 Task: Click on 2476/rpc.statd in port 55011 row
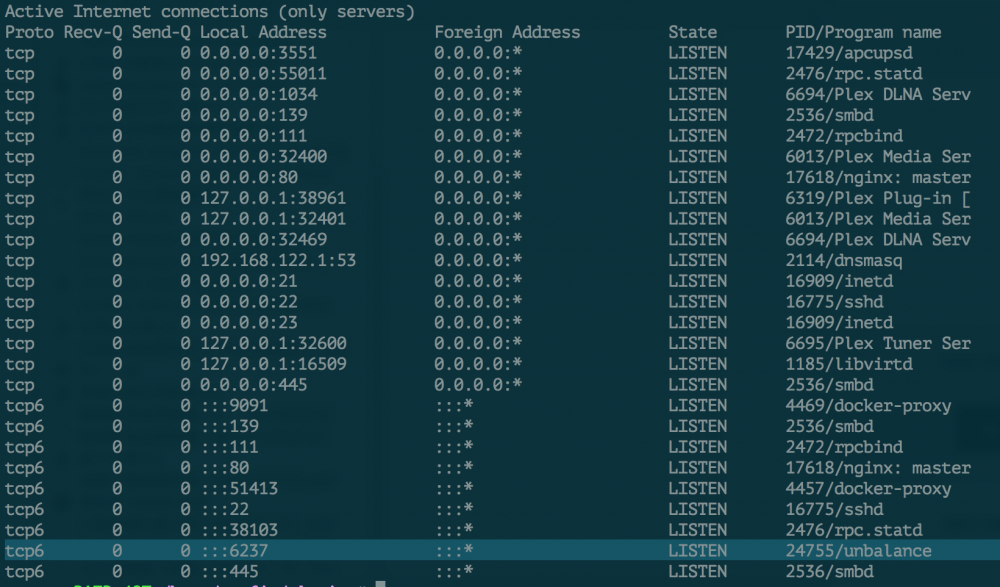[854, 74]
